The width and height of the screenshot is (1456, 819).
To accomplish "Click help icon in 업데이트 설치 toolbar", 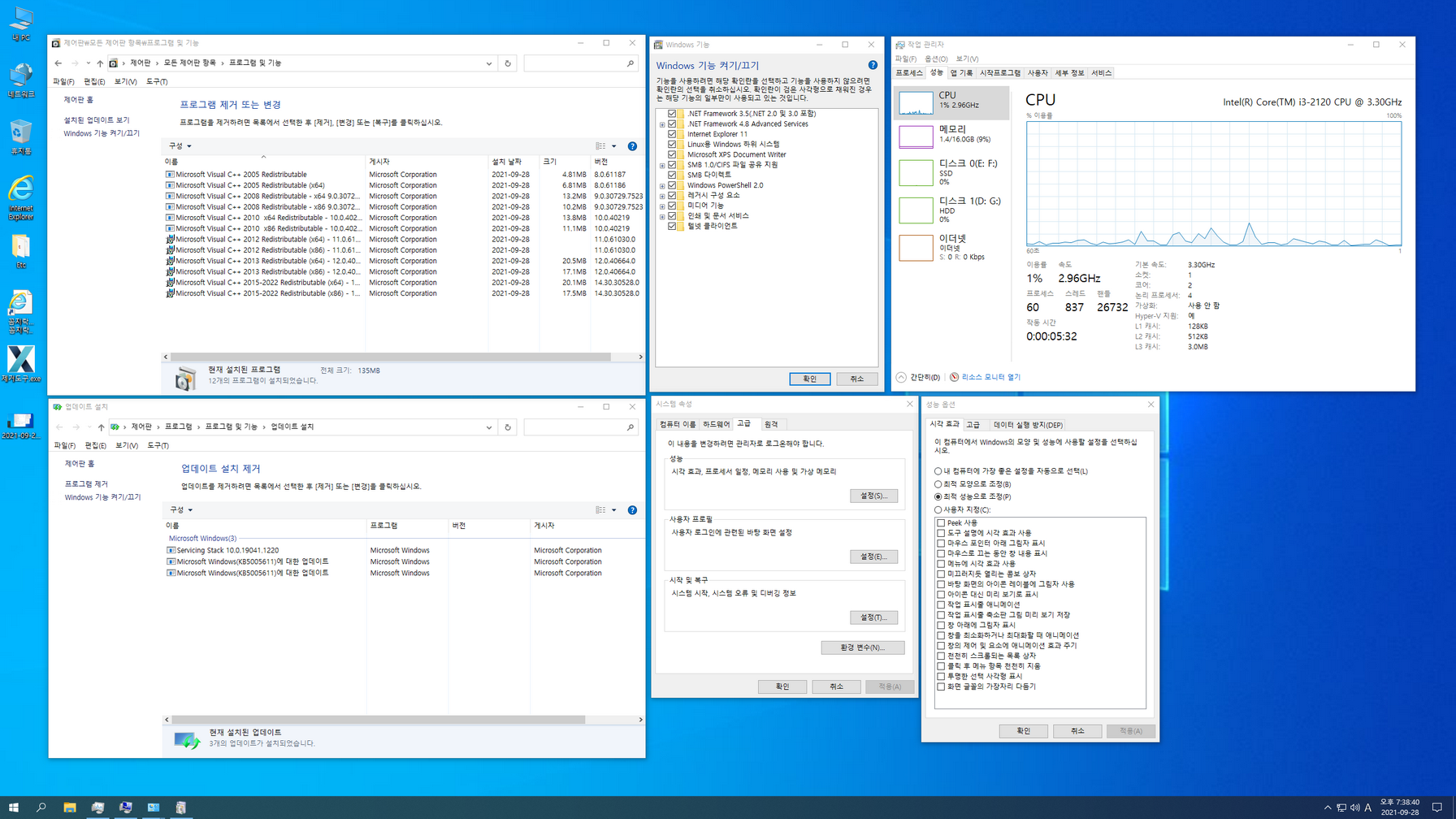I will coord(632,510).
